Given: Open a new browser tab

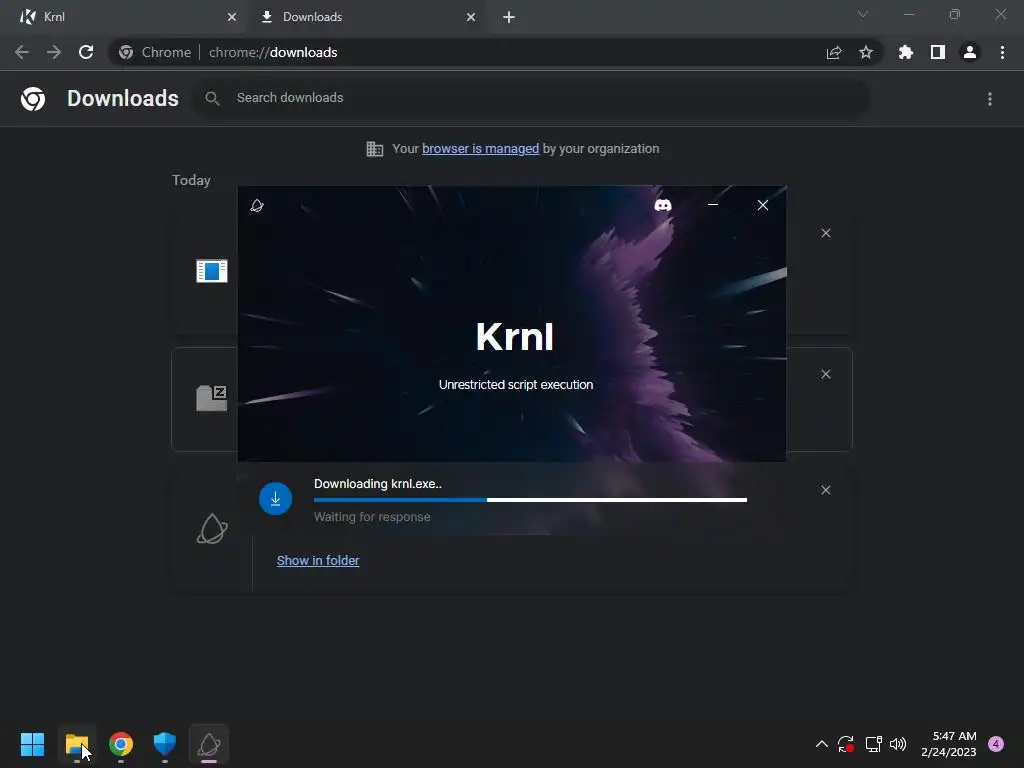Looking at the screenshot, I should [x=509, y=17].
